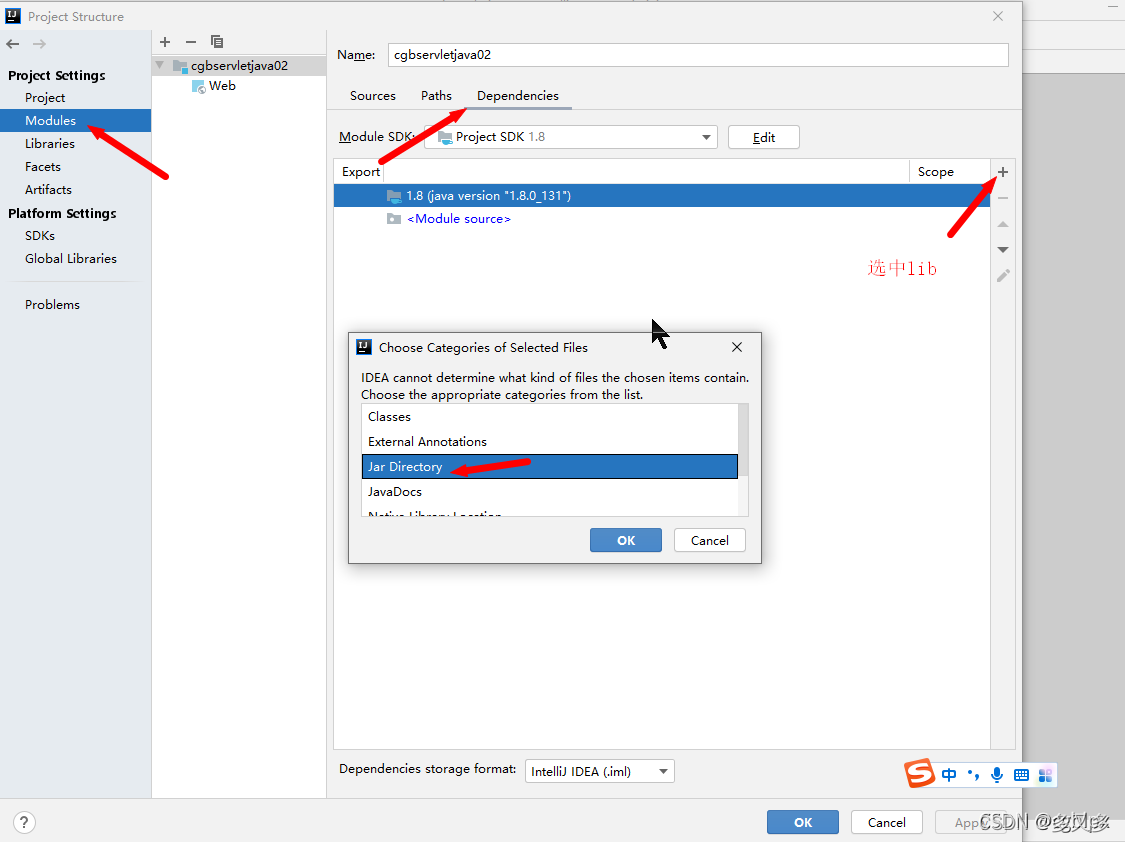Open the Sogou soft keyboard icon
The width and height of the screenshot is (1125, 842).
click(x=1021, y=775)
